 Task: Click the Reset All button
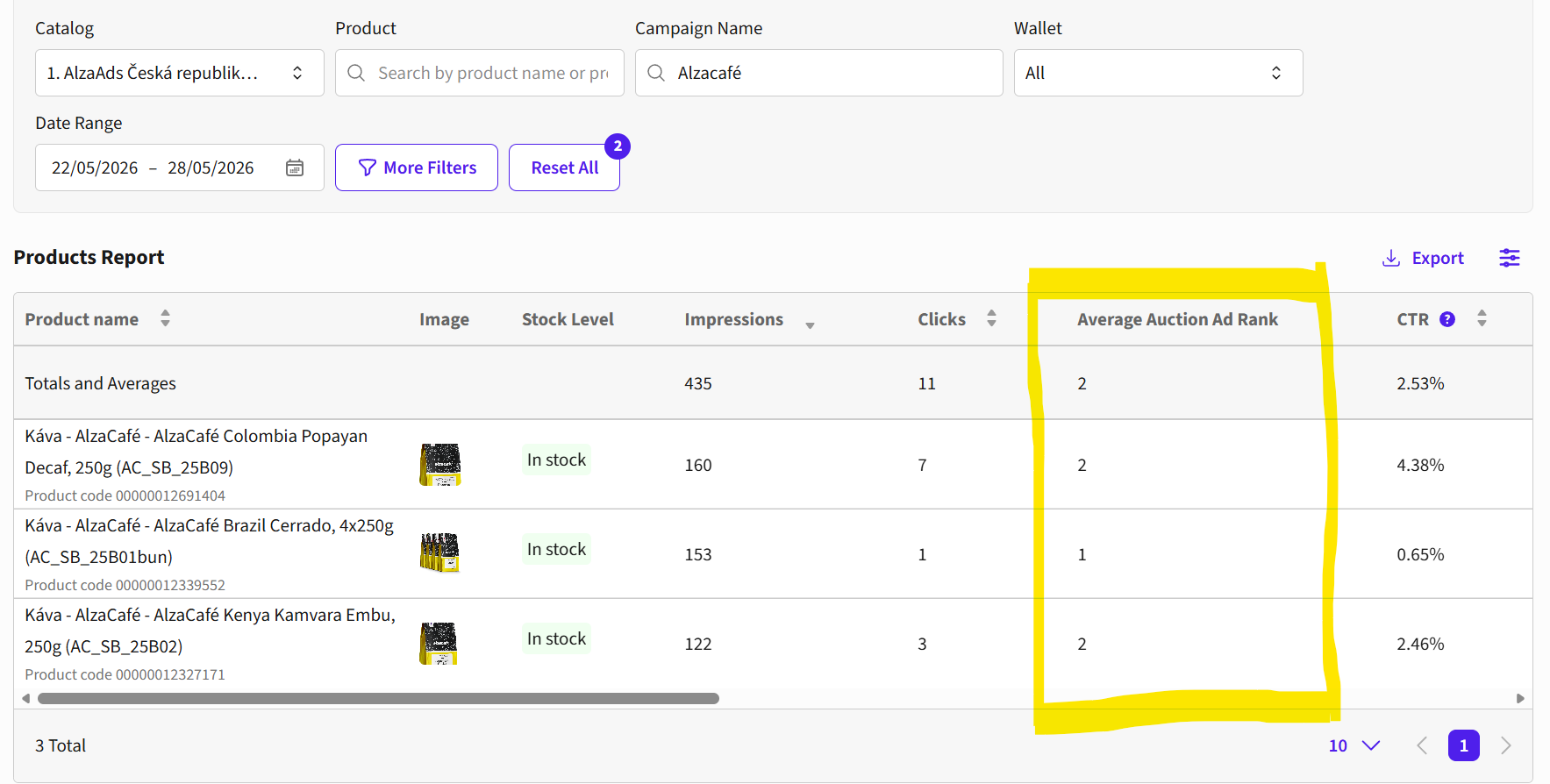click(x=565, y=167)
